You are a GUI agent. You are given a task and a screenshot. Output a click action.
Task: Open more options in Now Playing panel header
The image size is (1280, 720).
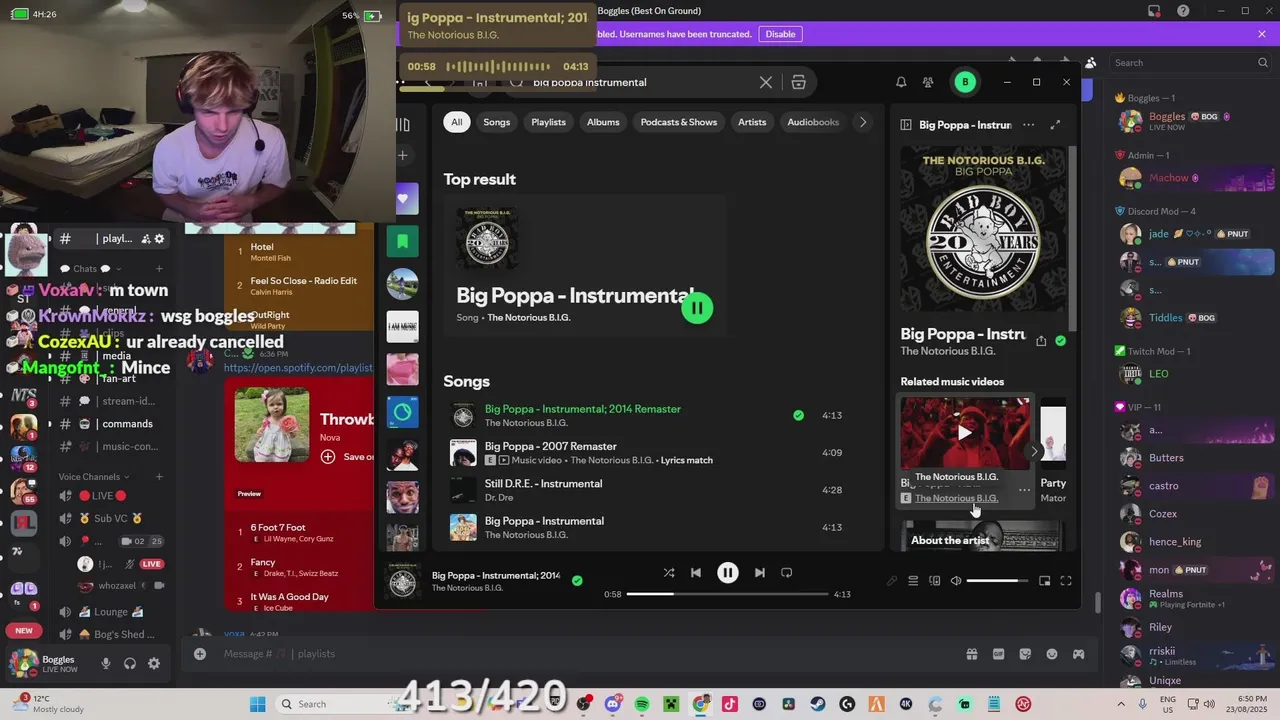point(1028,125)
